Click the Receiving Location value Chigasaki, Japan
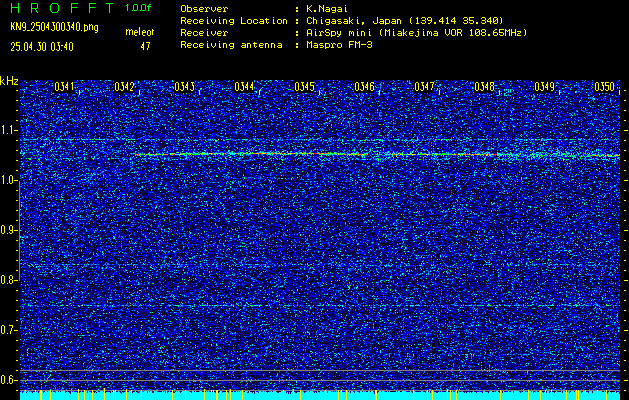Image resolution: width=629 pixels, height=400 pixels. tap(404, 20)
